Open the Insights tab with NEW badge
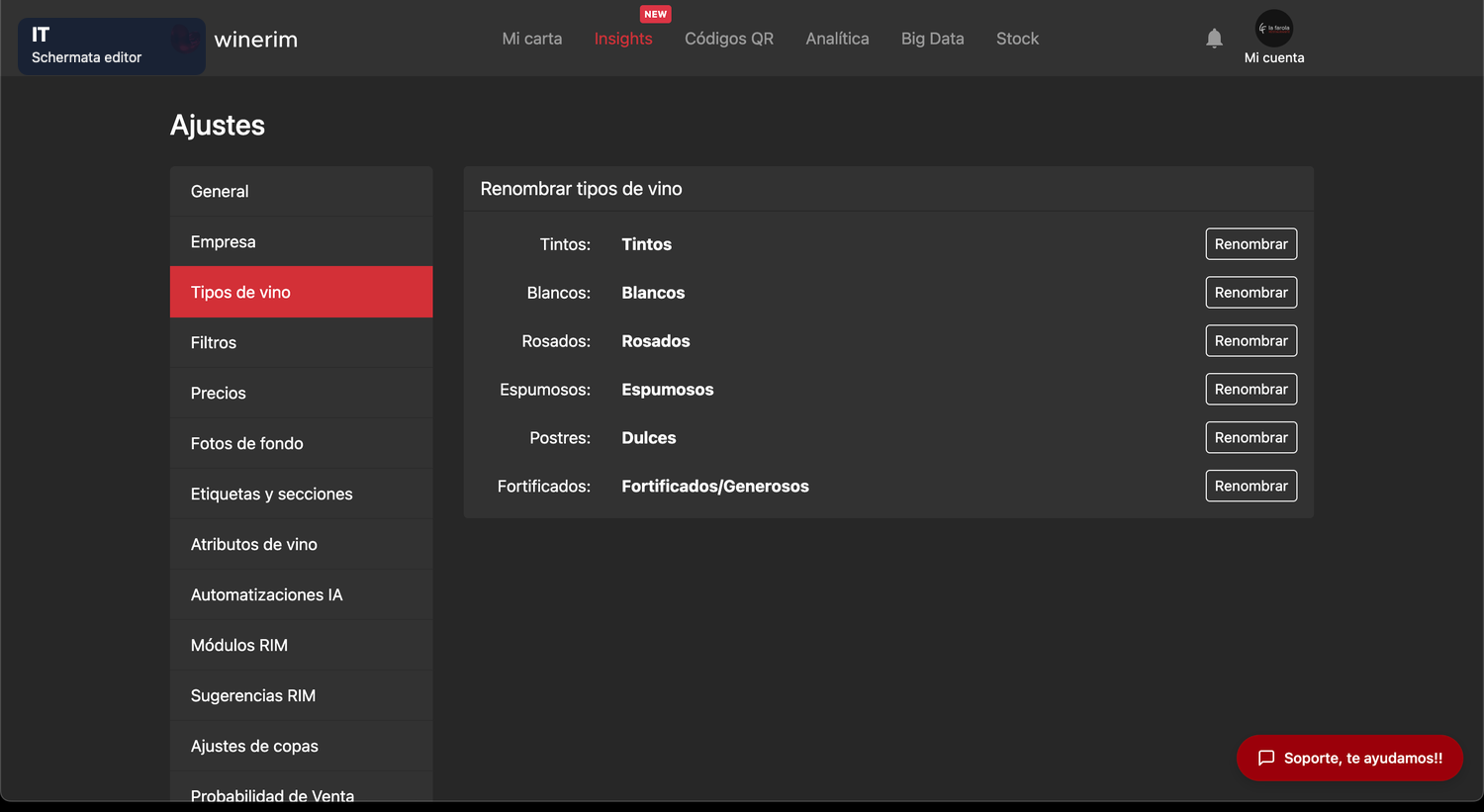 click(x=623, y=39)
